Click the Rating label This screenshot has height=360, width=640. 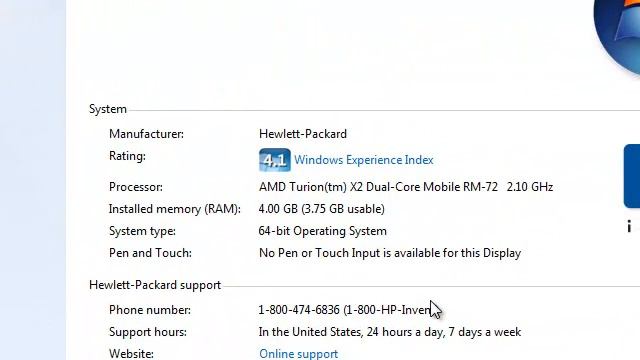click(127, 156)
